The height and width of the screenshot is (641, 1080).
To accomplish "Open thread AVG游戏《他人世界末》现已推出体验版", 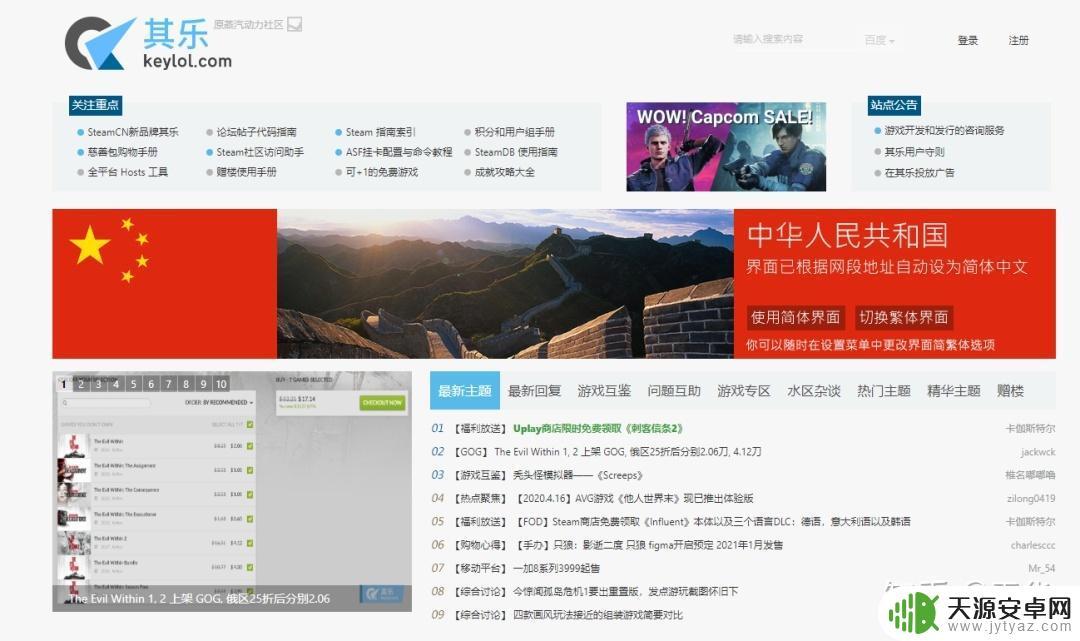I will coord(634,498).
